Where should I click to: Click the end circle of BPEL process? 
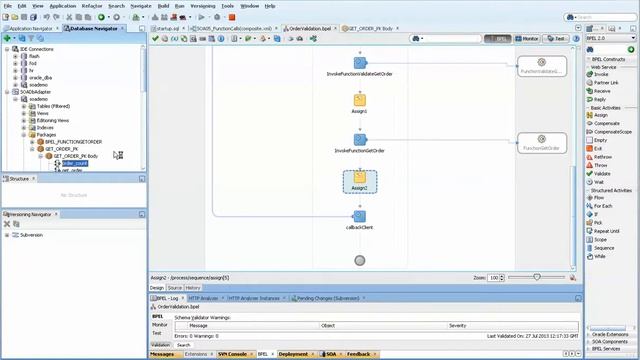[x=360, y=260]
